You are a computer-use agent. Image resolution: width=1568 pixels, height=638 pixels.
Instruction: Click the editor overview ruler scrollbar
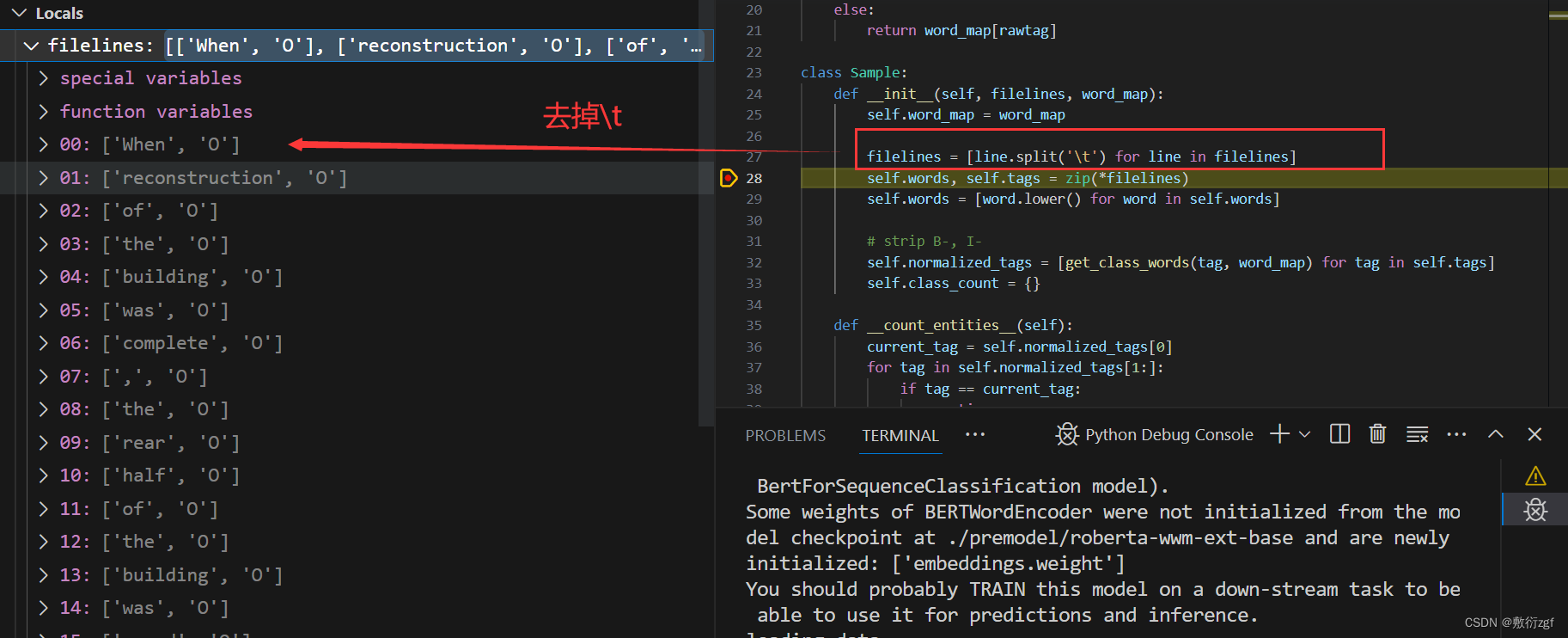point(1558,204)
